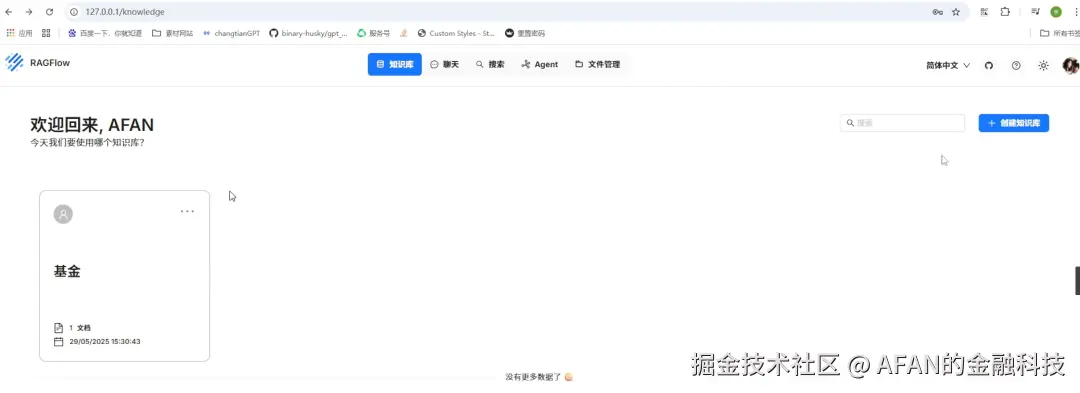Click the QR code extension icon
Image resolution: width=1080 pixels, height=393 pixels.
[x=985, y=12]
